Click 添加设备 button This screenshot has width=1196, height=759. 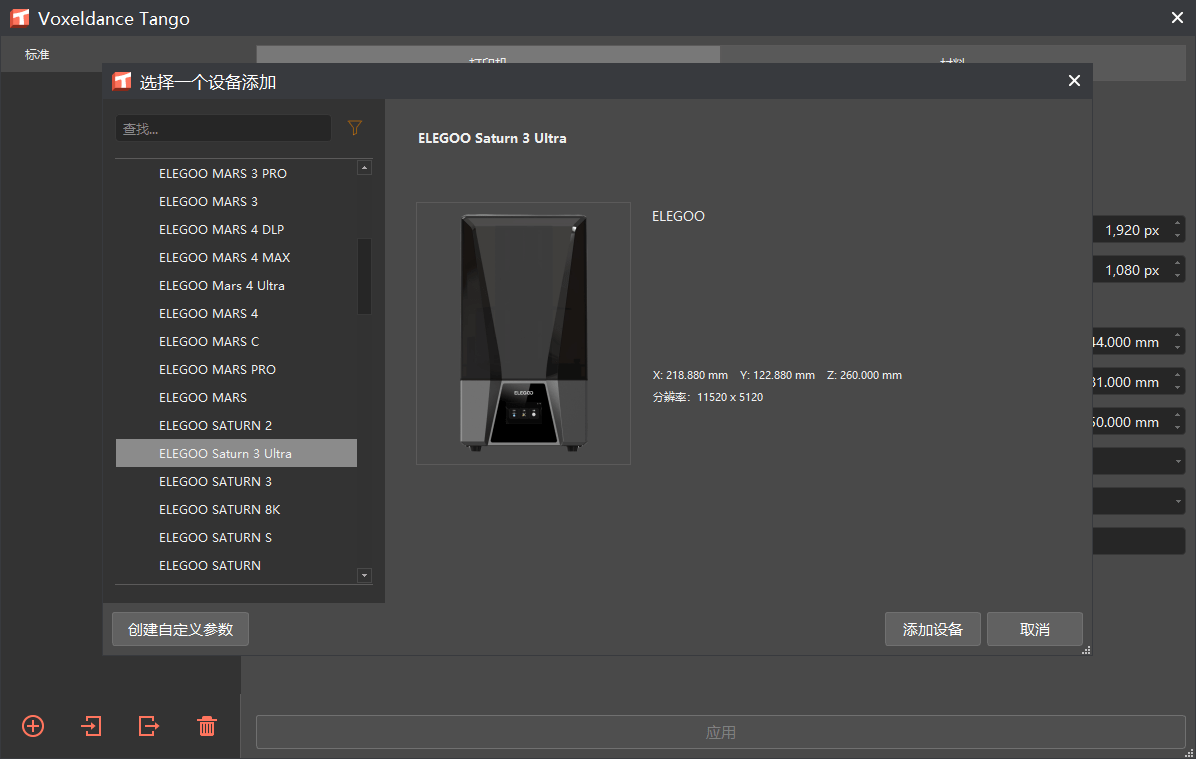pyautogui.click(x=933, y=629)
